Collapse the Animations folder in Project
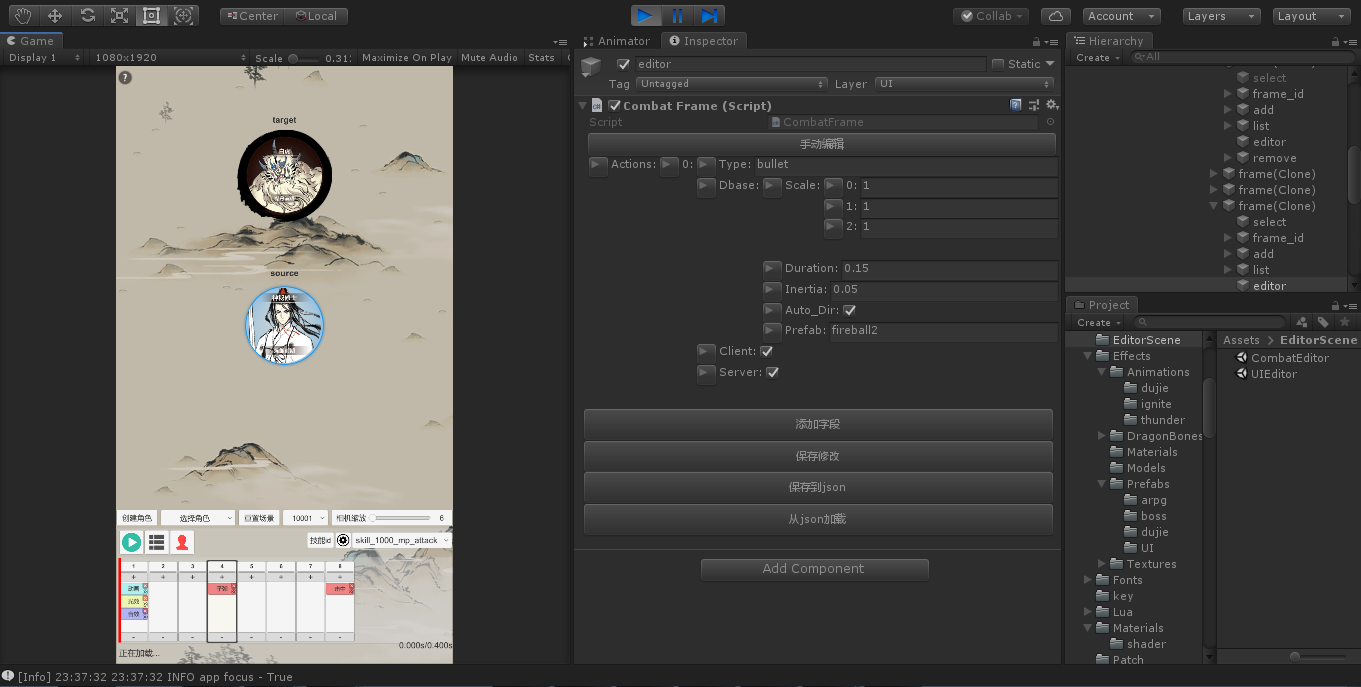Screen dimensions: 1361x687 click(1102, 372)
